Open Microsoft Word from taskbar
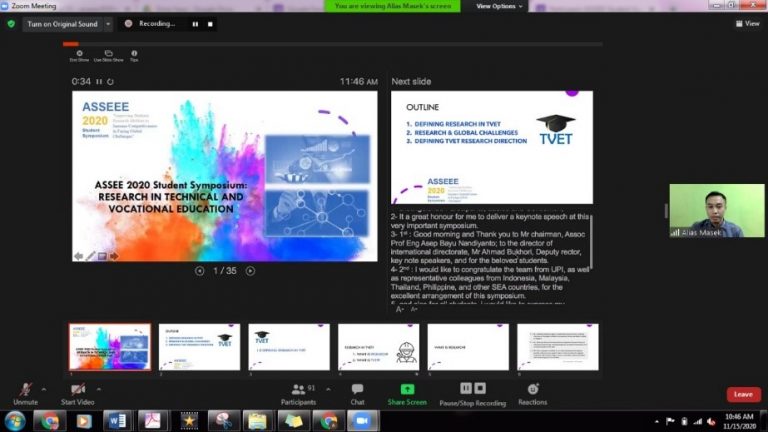The image size is (768, 432). coord(118,421)
